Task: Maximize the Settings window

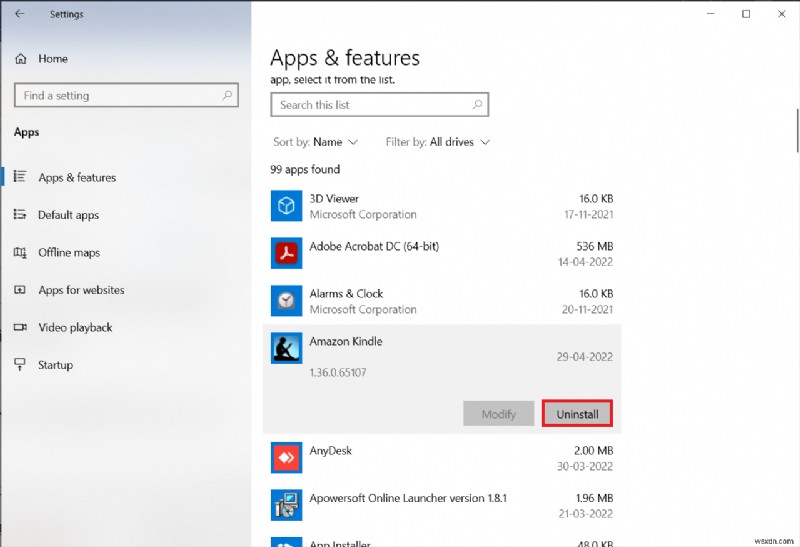Action: pyautogui.click(x=746, y=14)
